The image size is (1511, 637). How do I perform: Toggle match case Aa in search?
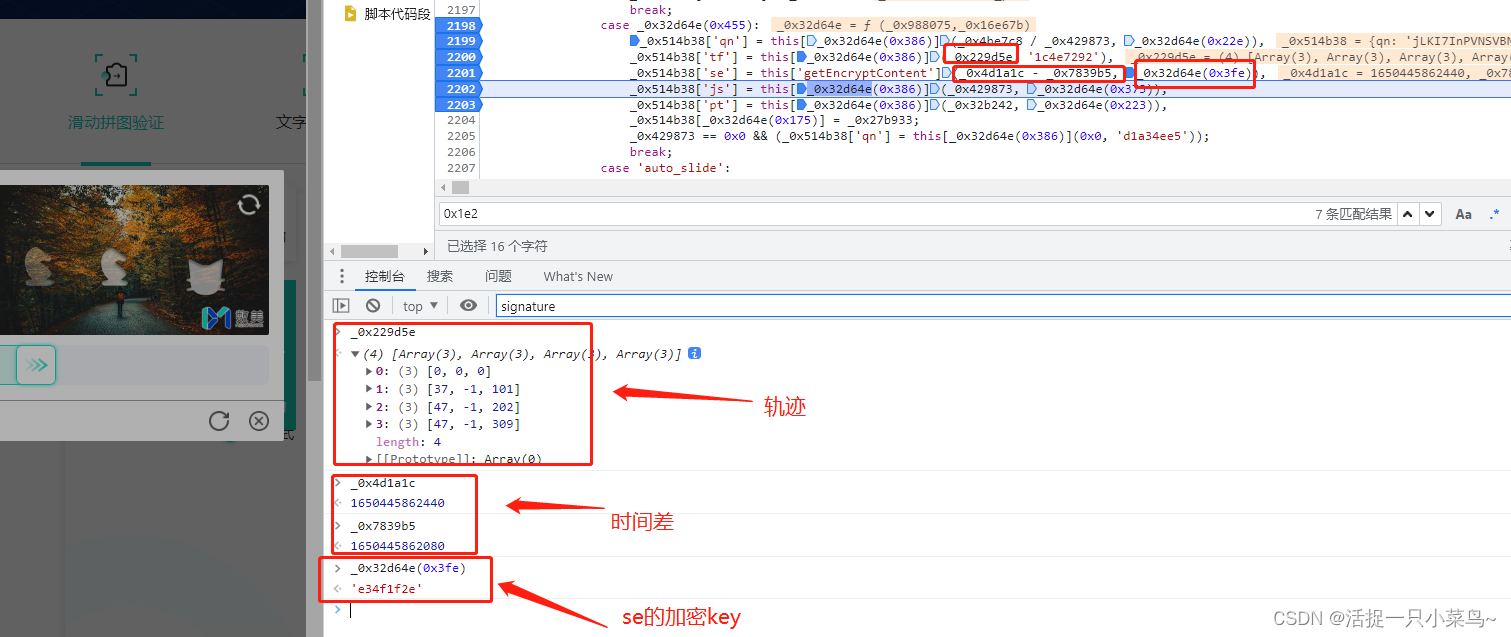1463,214
